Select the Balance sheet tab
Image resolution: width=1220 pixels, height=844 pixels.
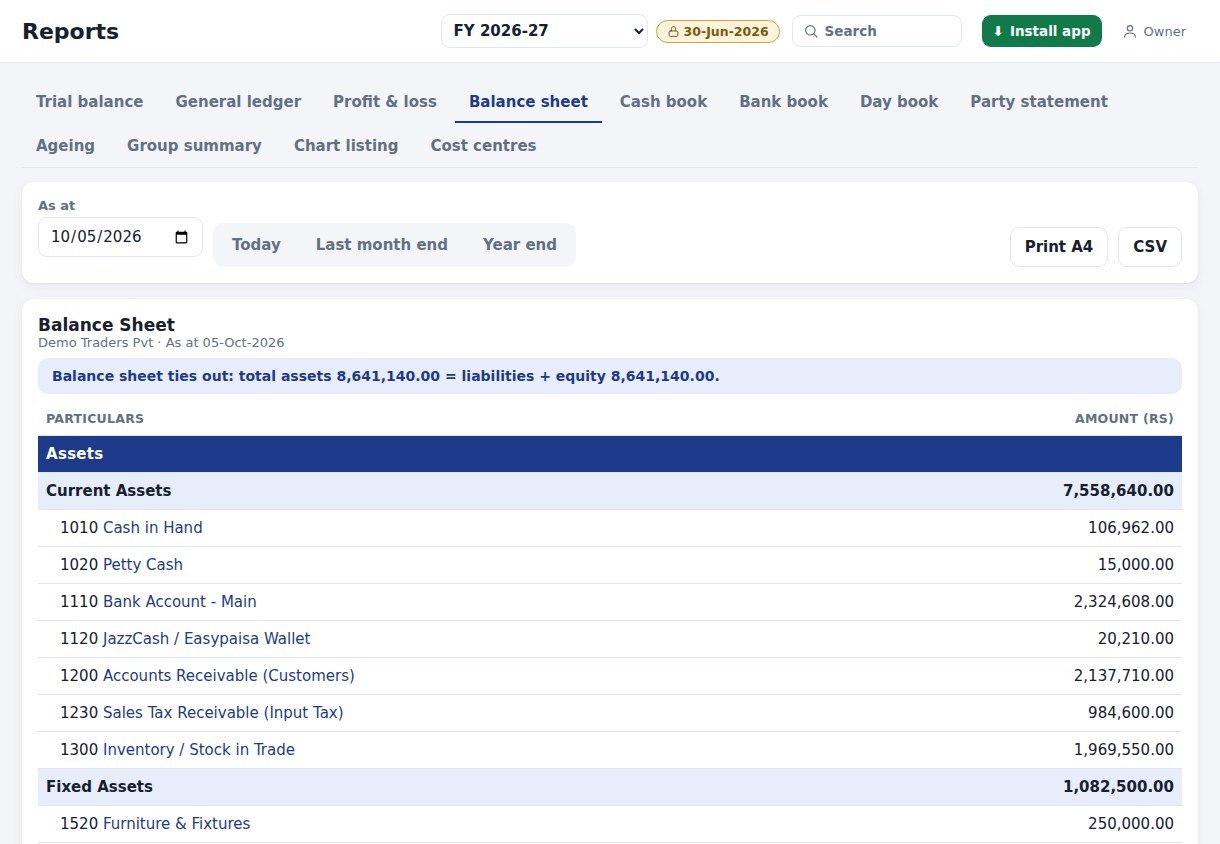click(x=528, y=101)
